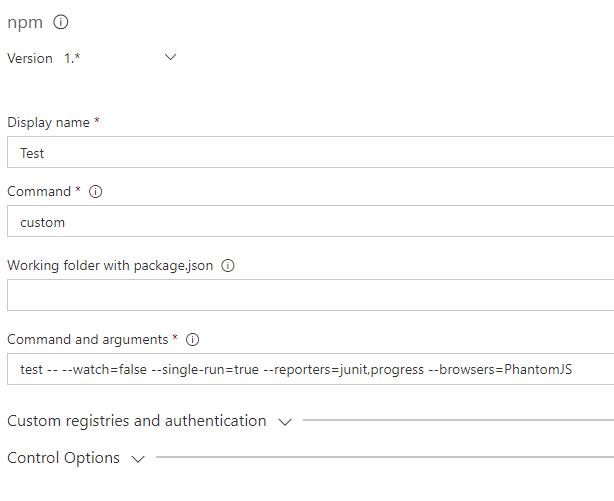Click the Command and arguments label
The height and width of the screenshot is (501, 614).
(88, 339)
